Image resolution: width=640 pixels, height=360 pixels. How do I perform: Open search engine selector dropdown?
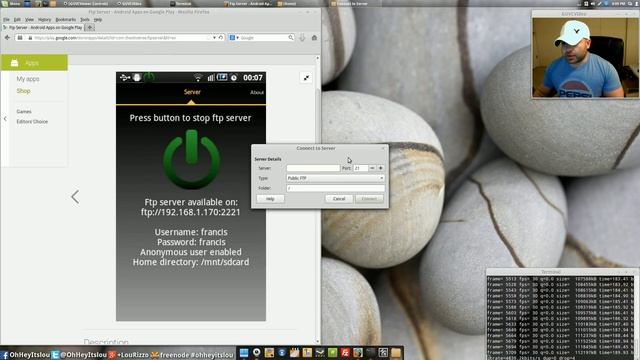[x=234, y=38]
